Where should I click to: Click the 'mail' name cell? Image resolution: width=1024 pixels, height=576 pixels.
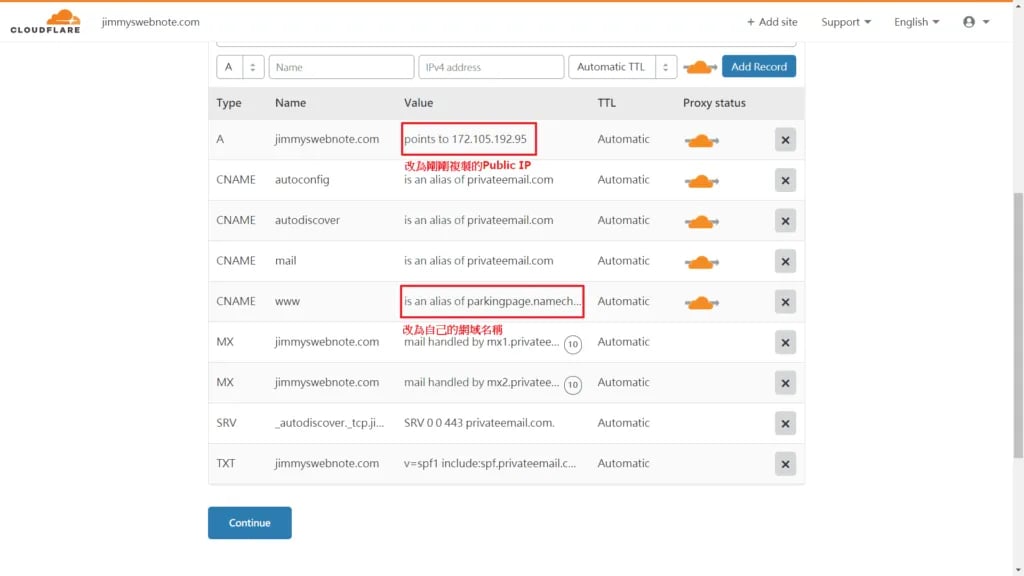(x=285, y=260)
